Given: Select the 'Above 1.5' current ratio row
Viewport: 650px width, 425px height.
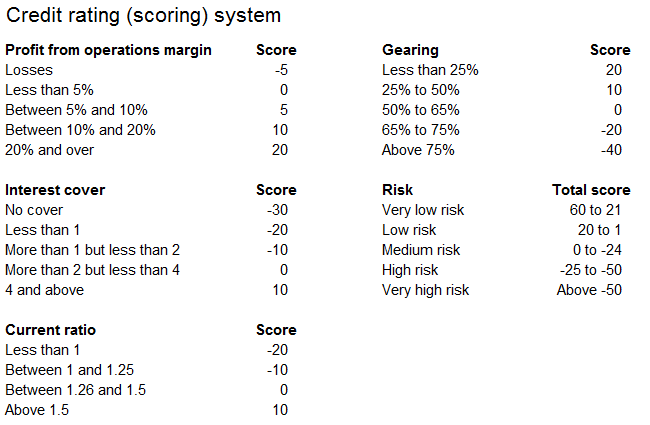Looking at the screenshot, I should click(x=146, y=410).
